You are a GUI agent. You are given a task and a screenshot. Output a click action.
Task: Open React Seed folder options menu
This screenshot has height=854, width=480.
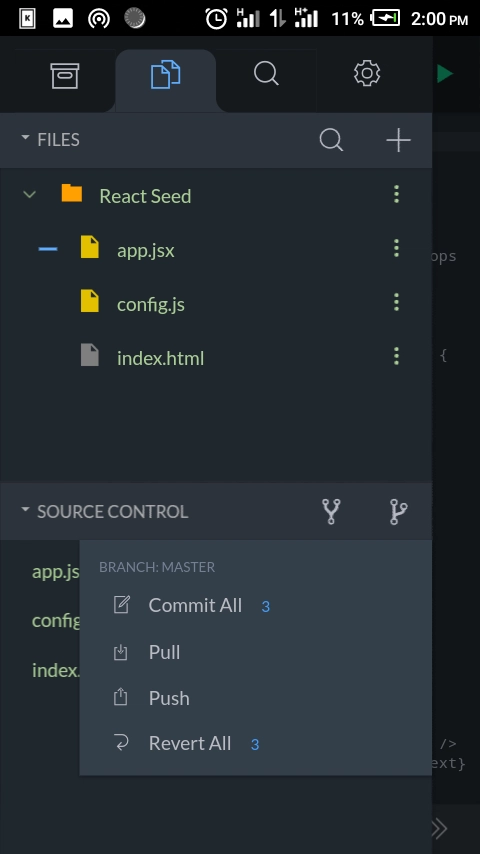[x=396, y=194]
